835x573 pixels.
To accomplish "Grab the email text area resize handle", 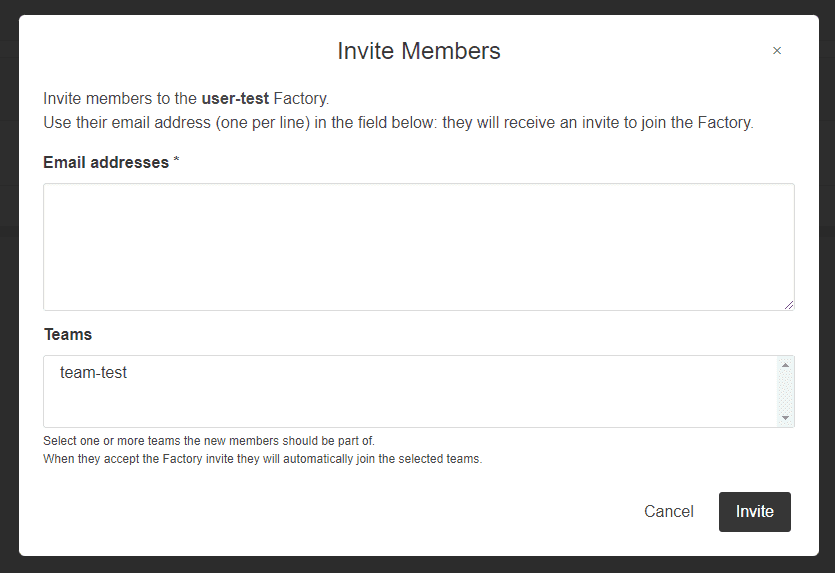I will [789, 304].
